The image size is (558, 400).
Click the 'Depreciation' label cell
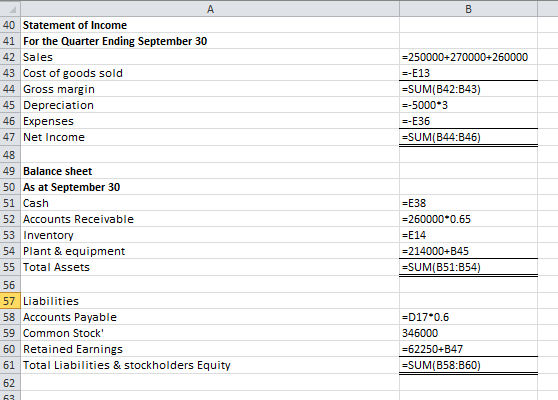(210, 105)
